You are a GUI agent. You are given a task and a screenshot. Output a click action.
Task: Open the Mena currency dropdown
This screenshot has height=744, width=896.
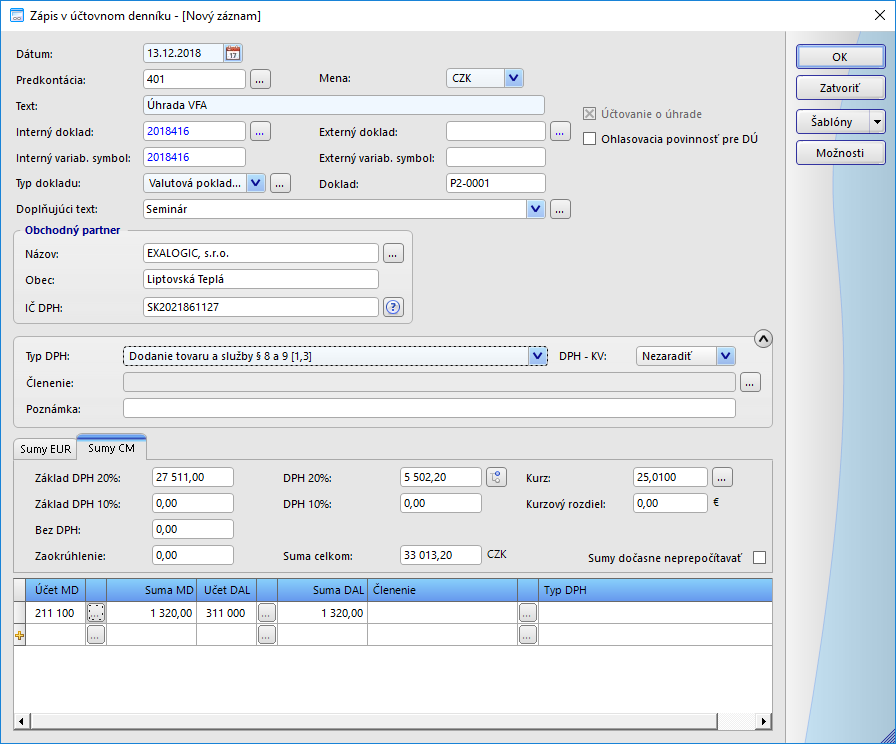point(514,78)
